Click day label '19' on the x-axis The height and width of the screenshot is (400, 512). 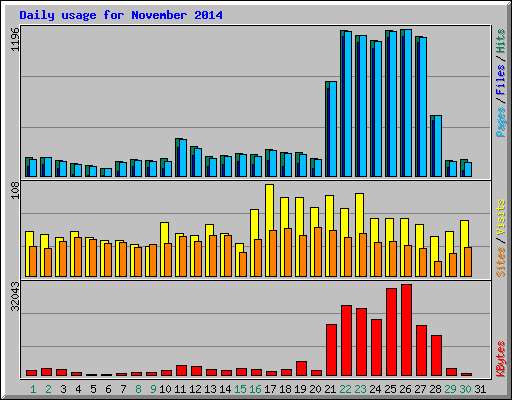300,389
